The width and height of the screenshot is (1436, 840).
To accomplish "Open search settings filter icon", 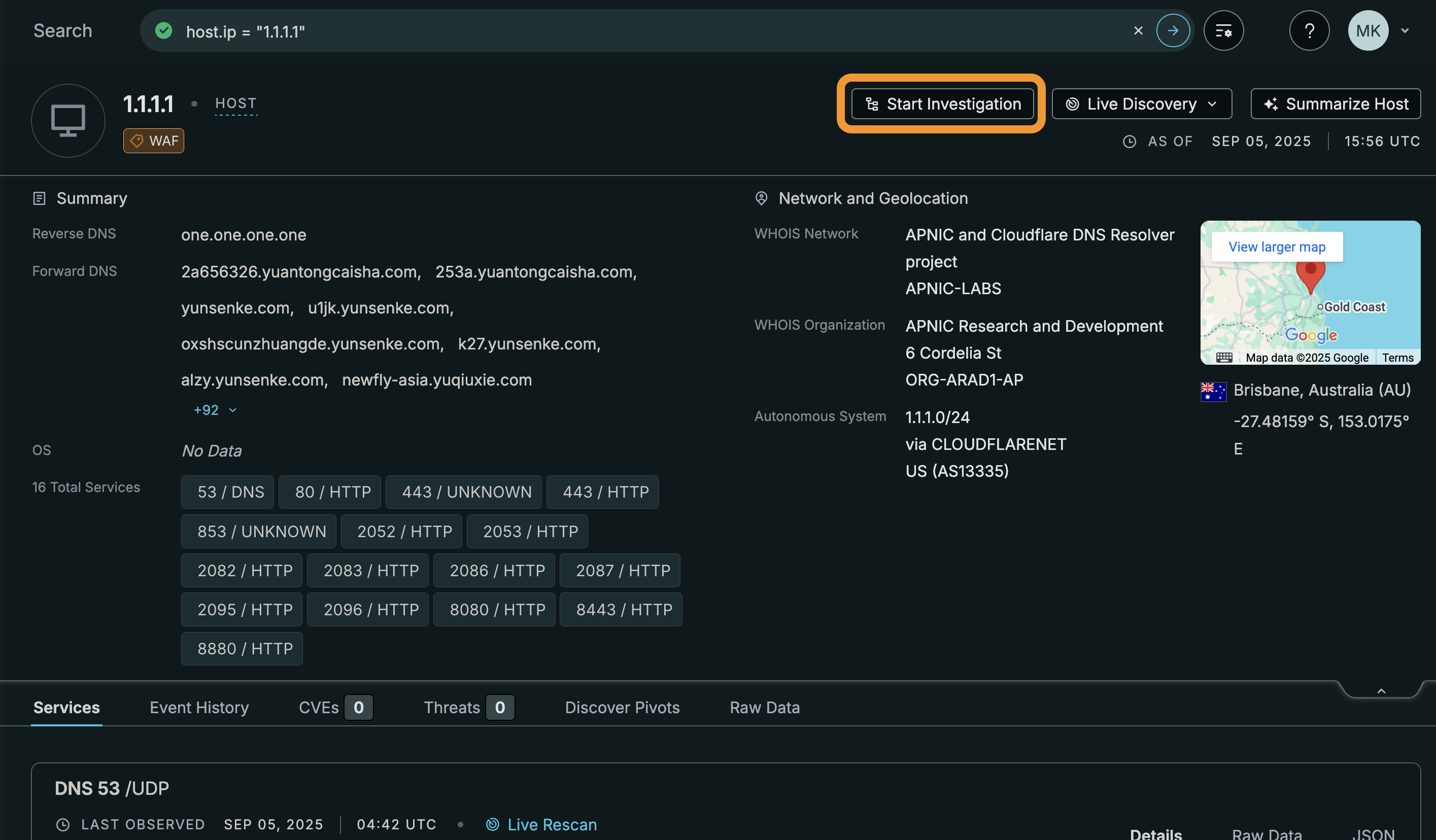I will click(x=1223, y=31).
